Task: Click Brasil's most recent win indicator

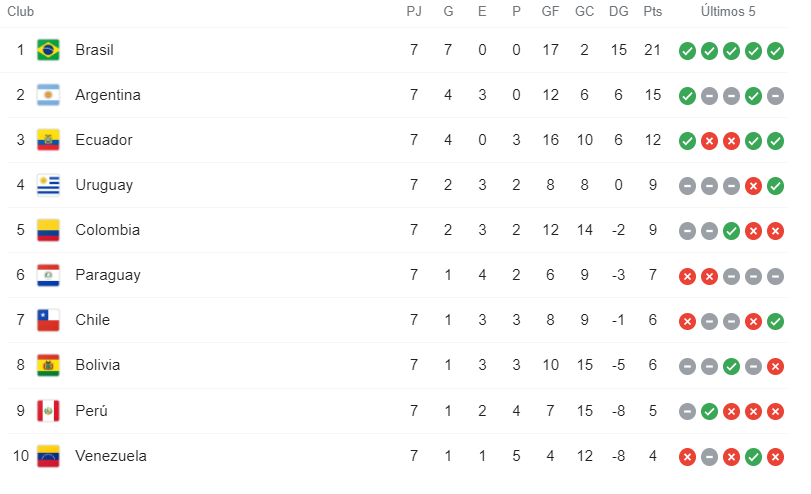Action: point(775,51)
